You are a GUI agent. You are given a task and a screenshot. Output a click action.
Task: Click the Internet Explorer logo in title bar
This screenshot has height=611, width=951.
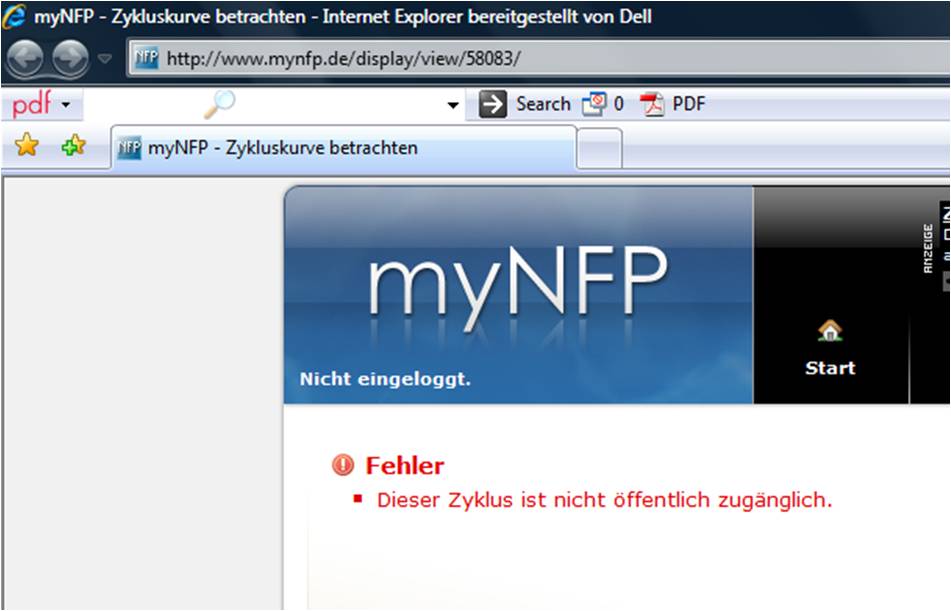(x=15, y=17)
